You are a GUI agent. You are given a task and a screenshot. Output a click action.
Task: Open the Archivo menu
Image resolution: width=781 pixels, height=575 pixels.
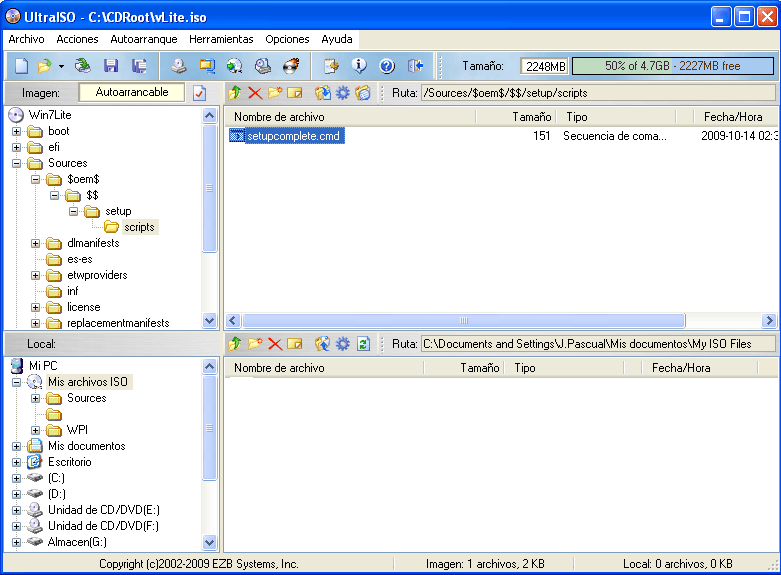[x=26, y=39]
